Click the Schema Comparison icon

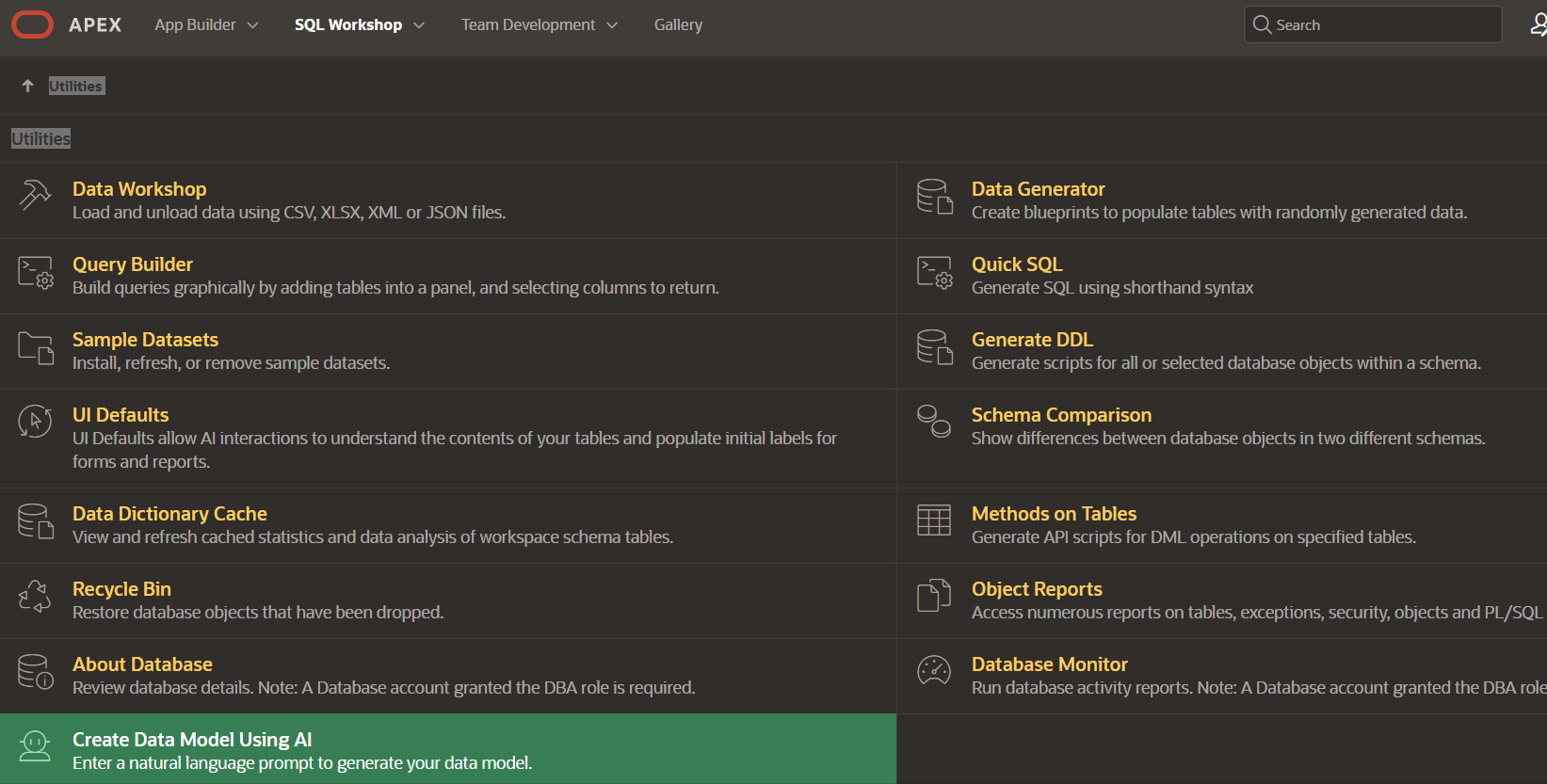click(x=934, y=421)
